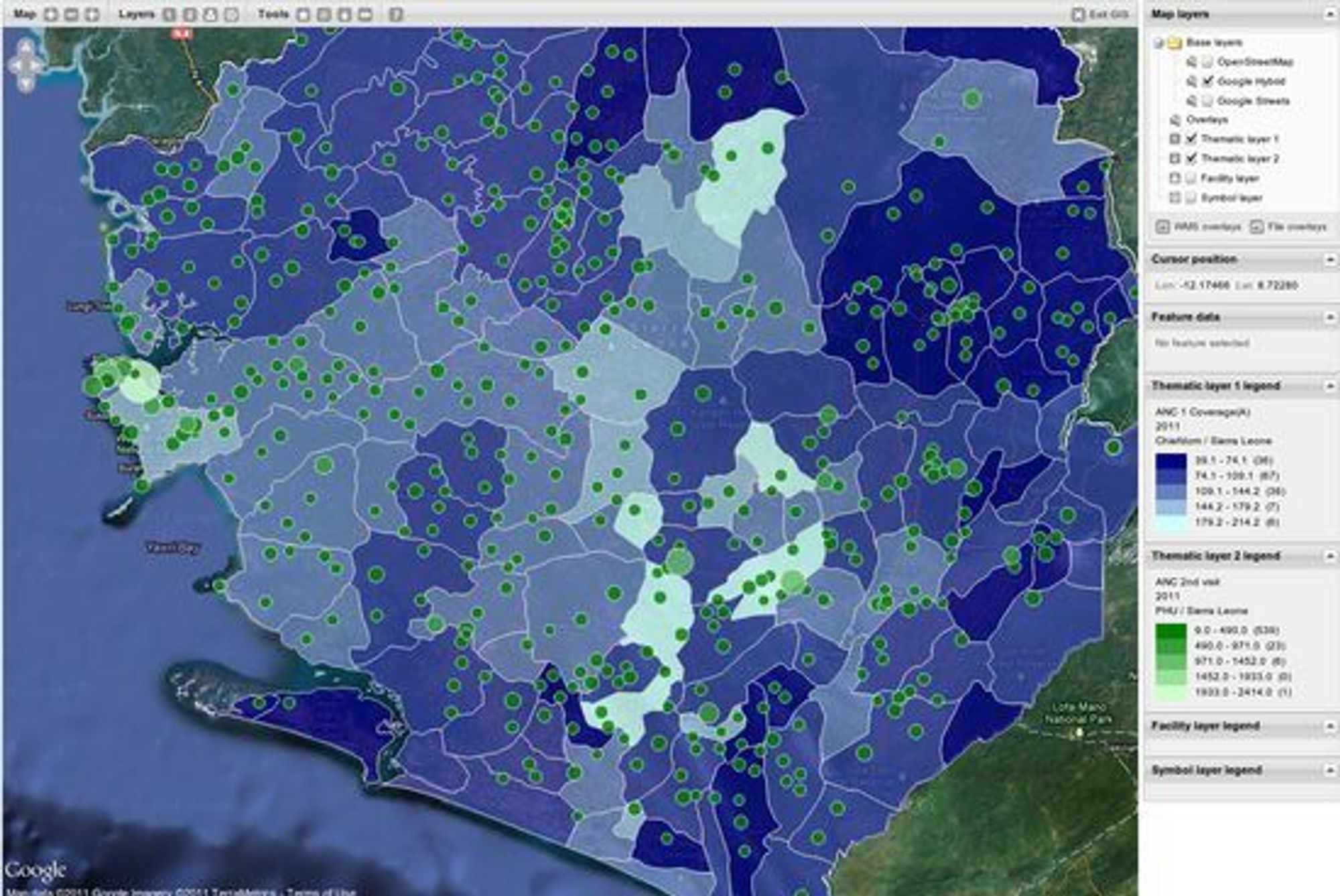Viewport: 1340px width, 896px height.
Task: Click the second button in the Layers toolbar group
Action: click(190, 14)
